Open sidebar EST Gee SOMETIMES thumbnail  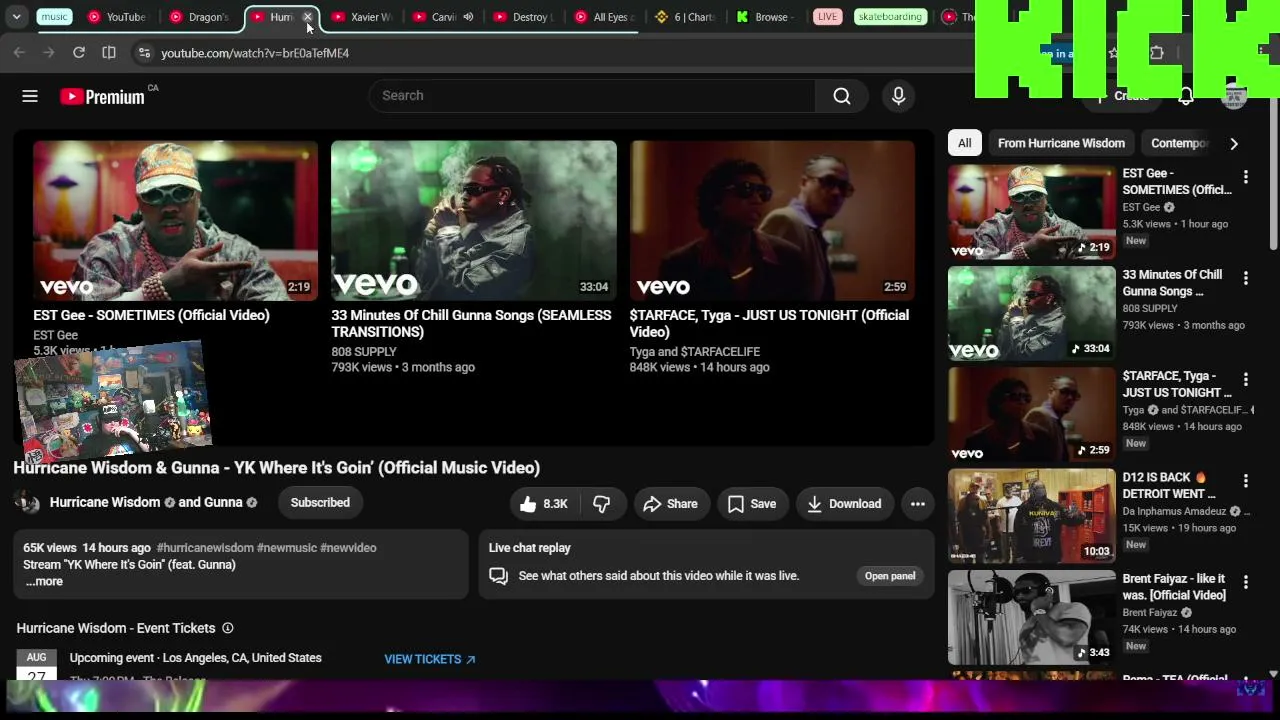click(1031, 212)
